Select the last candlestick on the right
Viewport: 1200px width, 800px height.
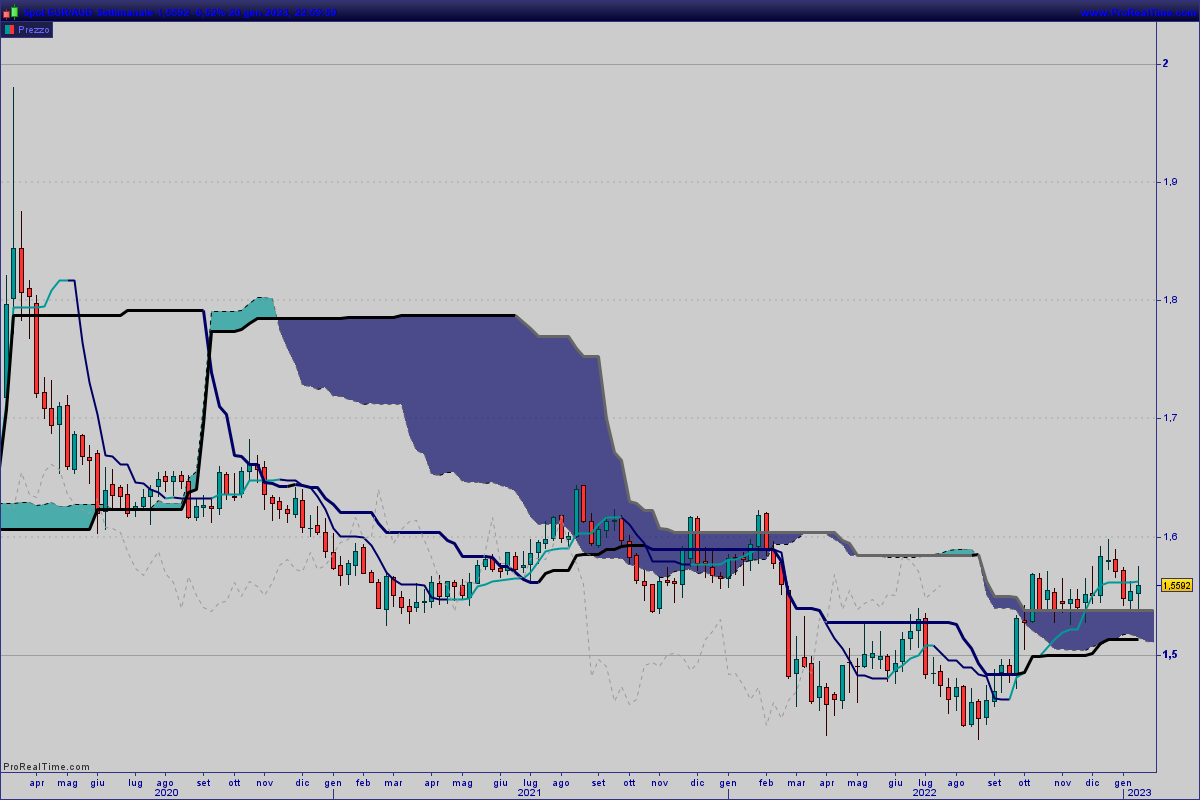pyautogui.click(x=1138, y=589)
